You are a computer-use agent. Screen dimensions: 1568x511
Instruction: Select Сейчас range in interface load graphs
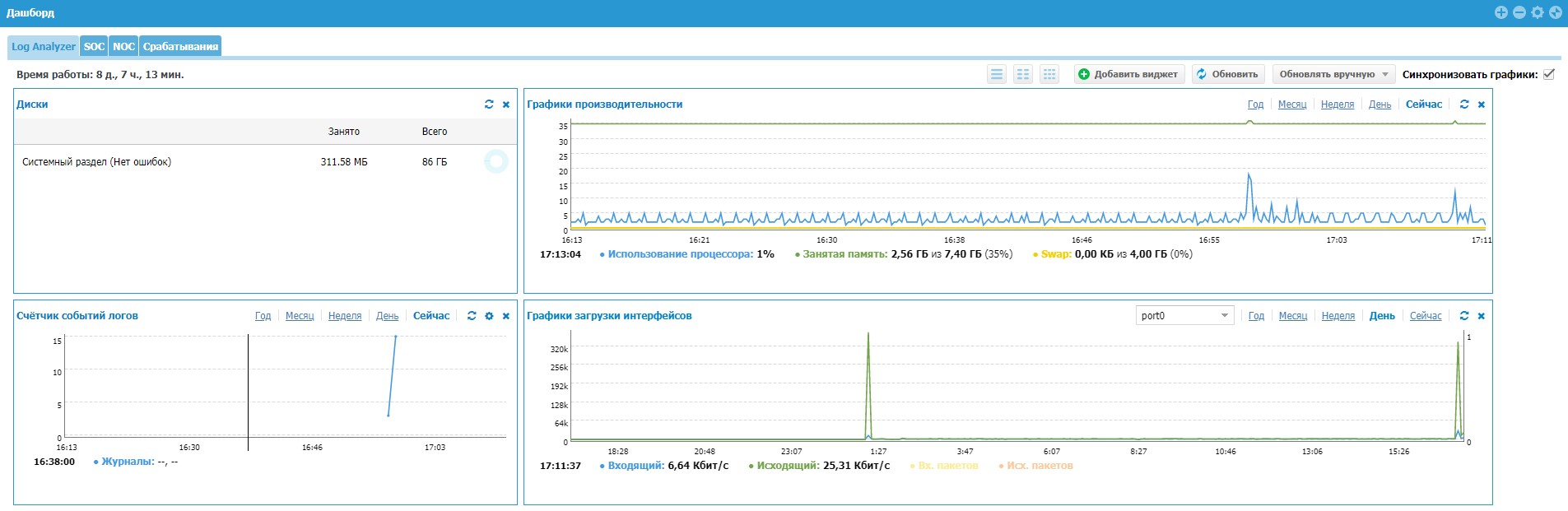[x=1426, y=316]
